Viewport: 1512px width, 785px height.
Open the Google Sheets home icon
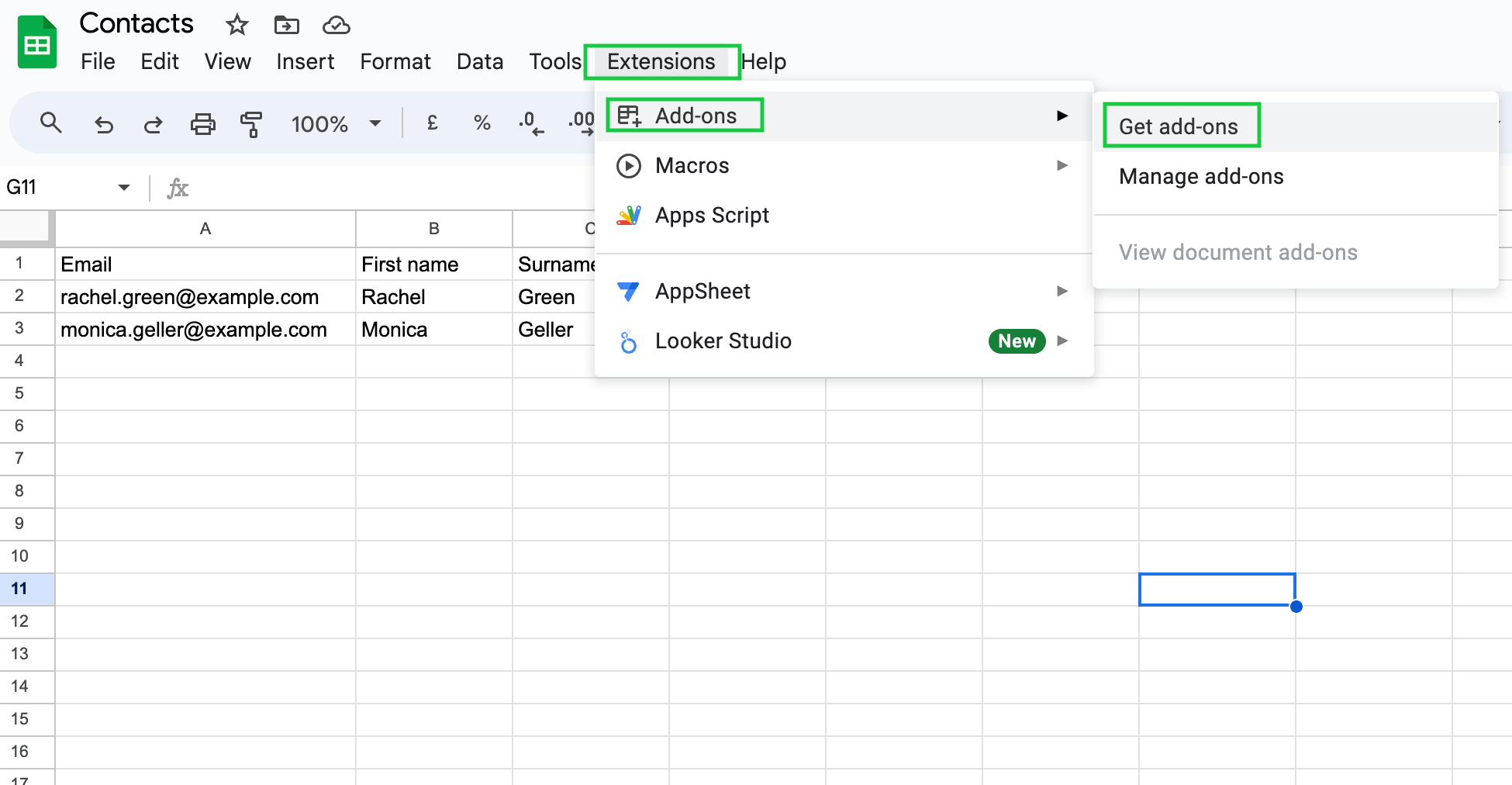[x=37, y=43]
